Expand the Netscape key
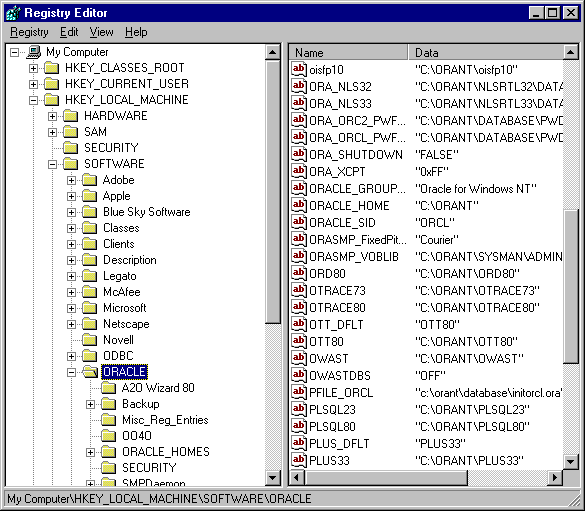 point(71,324)
